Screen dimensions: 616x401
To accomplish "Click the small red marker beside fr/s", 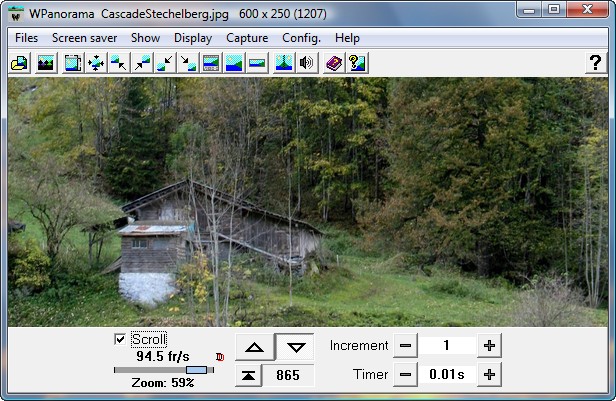I will [220, 357].
